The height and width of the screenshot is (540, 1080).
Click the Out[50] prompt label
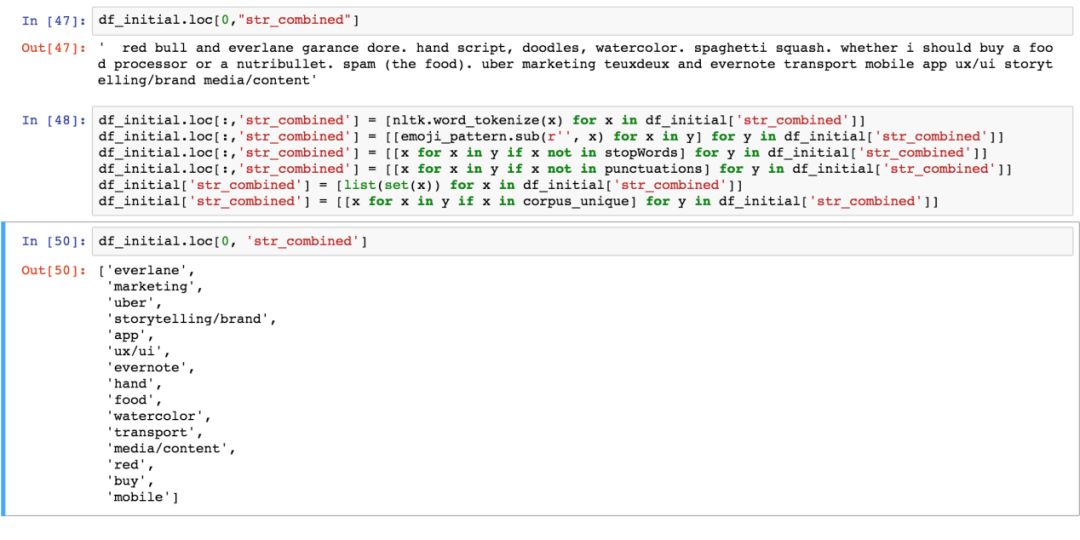point(54,270)
